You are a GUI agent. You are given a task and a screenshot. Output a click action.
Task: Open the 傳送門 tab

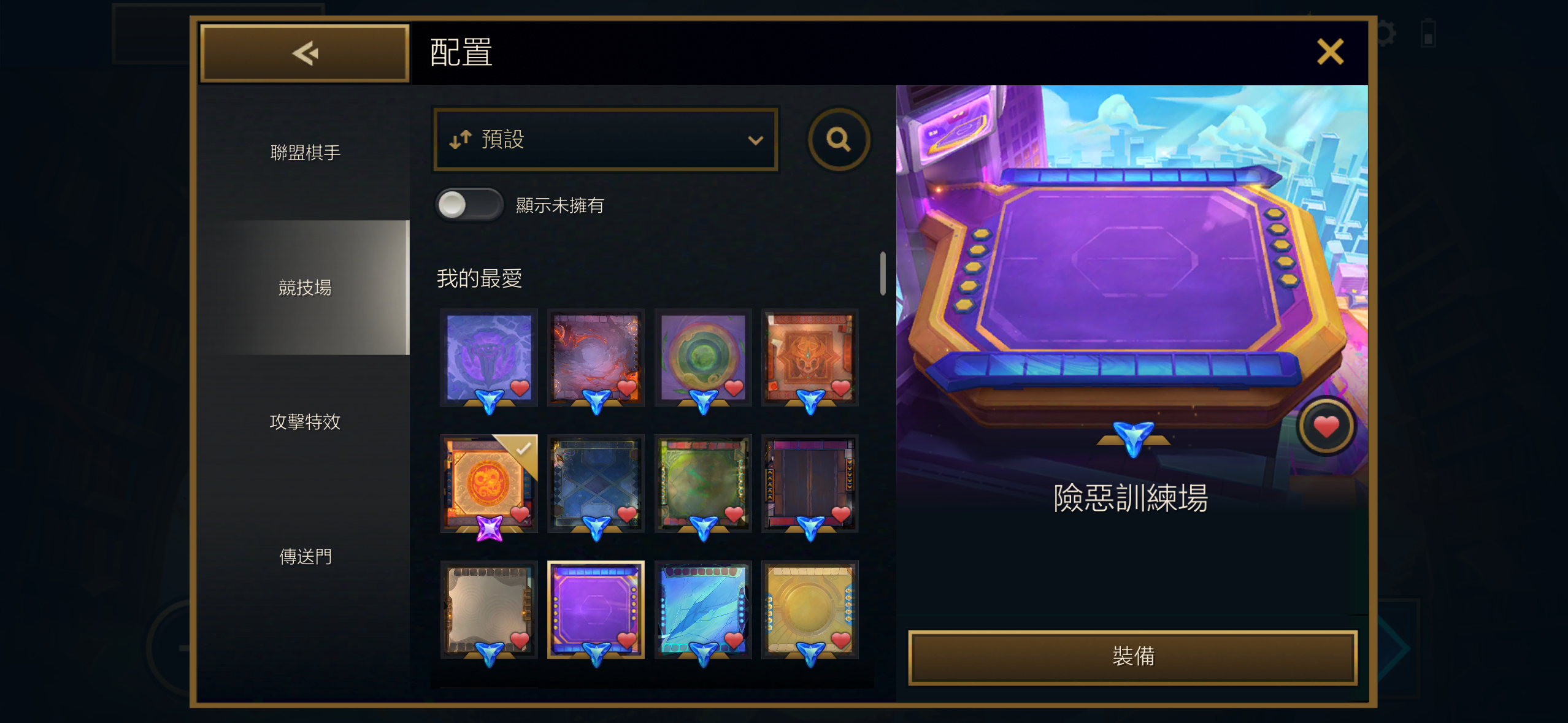(x=305, y=556)
